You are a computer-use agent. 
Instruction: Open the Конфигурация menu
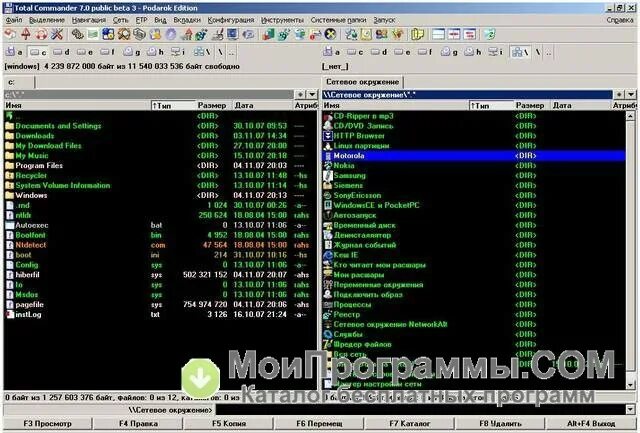tap(231, 20)
